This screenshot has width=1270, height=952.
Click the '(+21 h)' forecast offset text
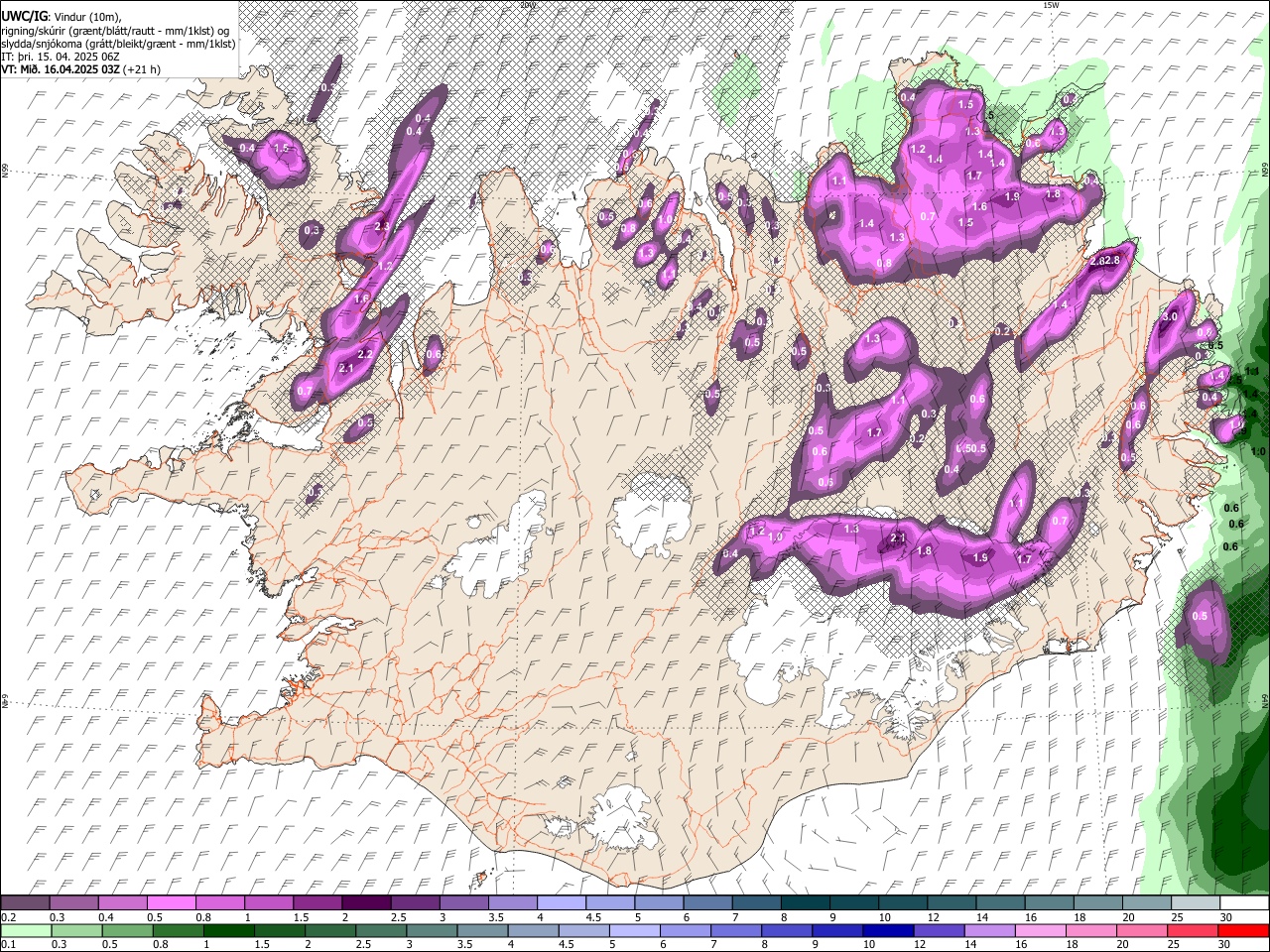(x=143, y=69)
